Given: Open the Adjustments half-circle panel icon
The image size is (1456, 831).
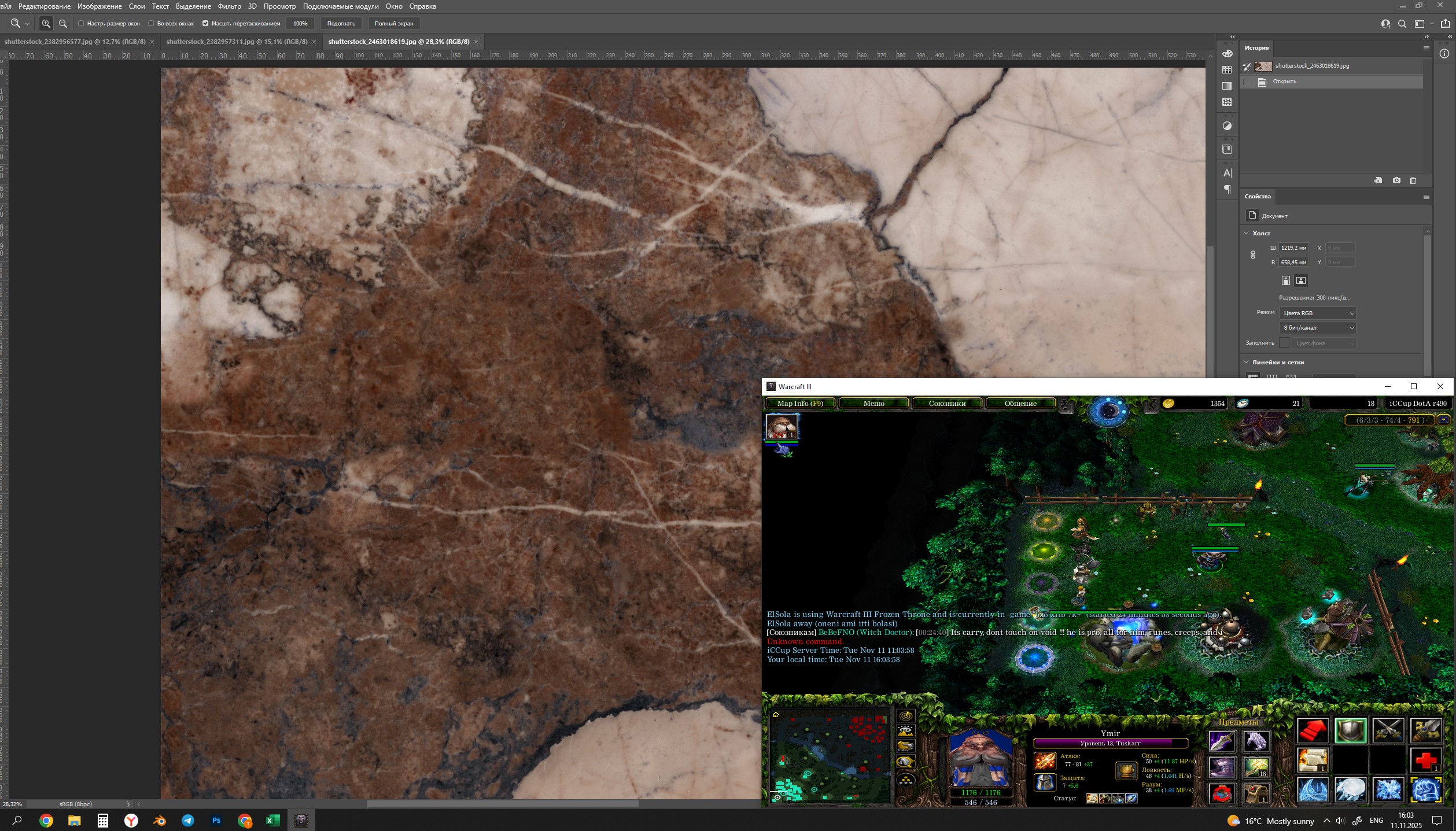Looking at the screenshot, I should (x=1227, y=126).
